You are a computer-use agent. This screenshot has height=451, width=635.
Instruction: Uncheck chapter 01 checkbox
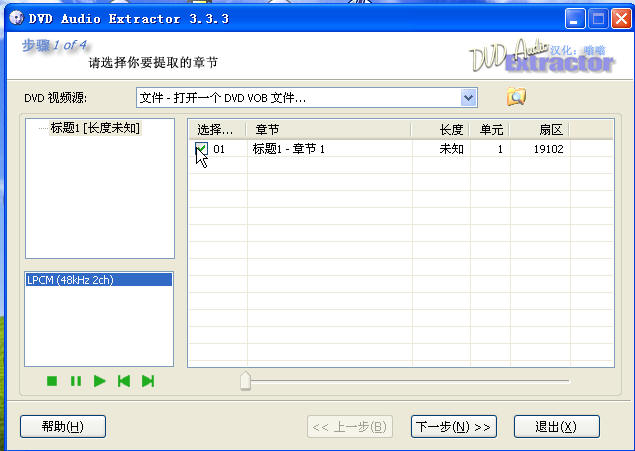[201, 149]
